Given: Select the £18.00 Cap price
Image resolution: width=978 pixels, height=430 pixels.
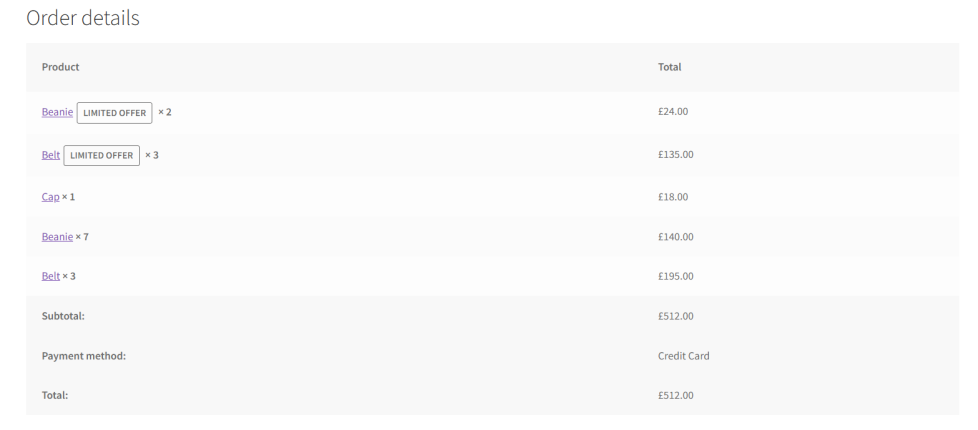Looking at the screenshot, I should (x=673, y=197).
